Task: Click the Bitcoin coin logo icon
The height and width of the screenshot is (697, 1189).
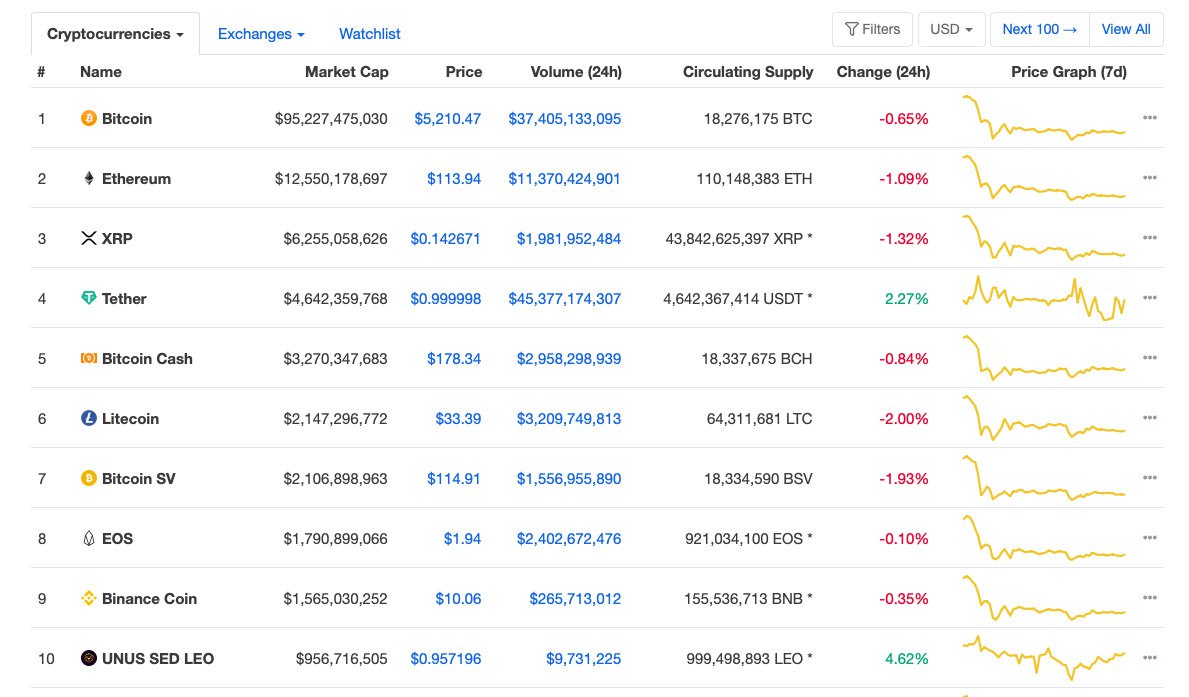Action: point(89,119)
